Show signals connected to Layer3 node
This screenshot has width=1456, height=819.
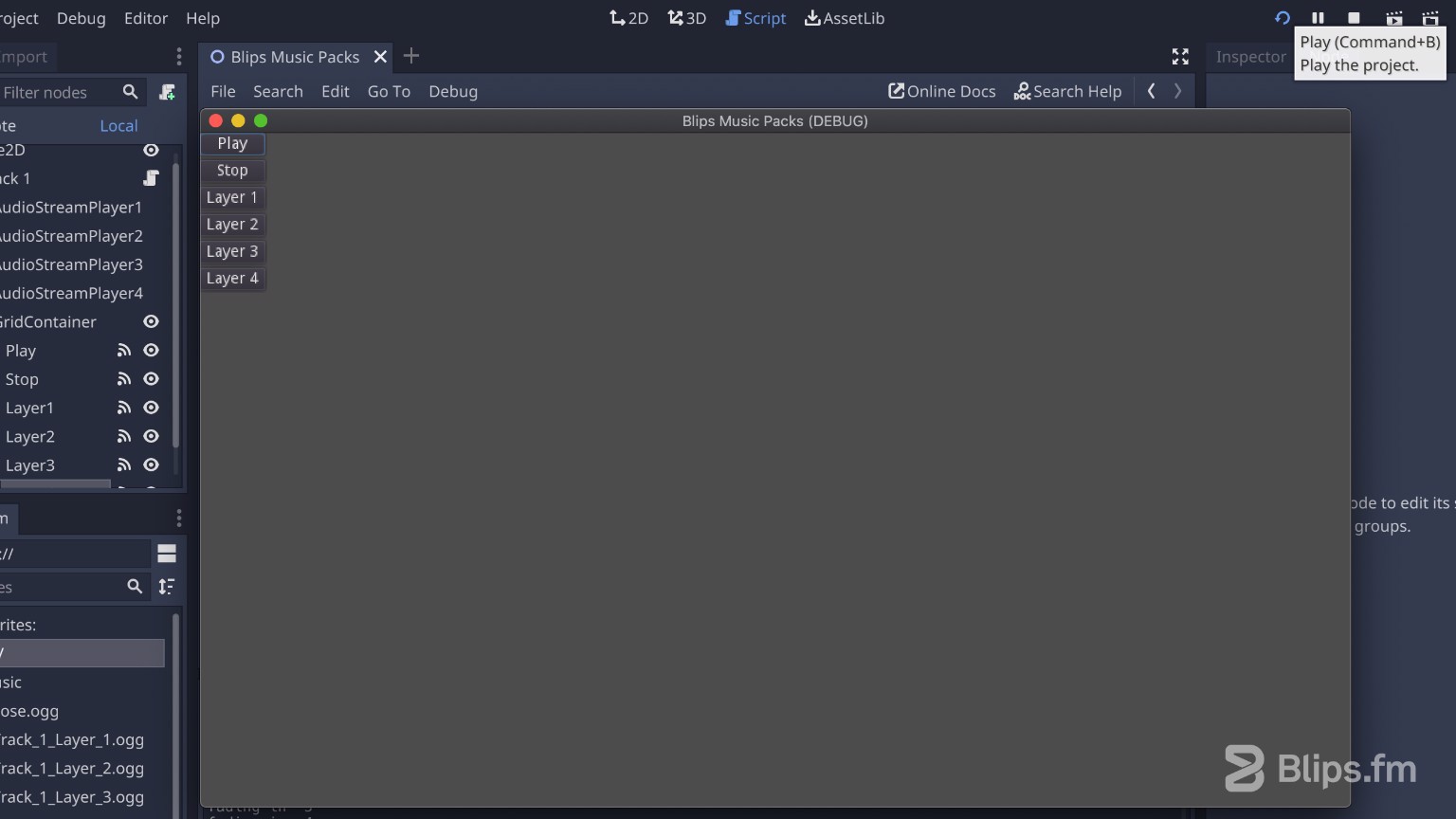point(123,464)
